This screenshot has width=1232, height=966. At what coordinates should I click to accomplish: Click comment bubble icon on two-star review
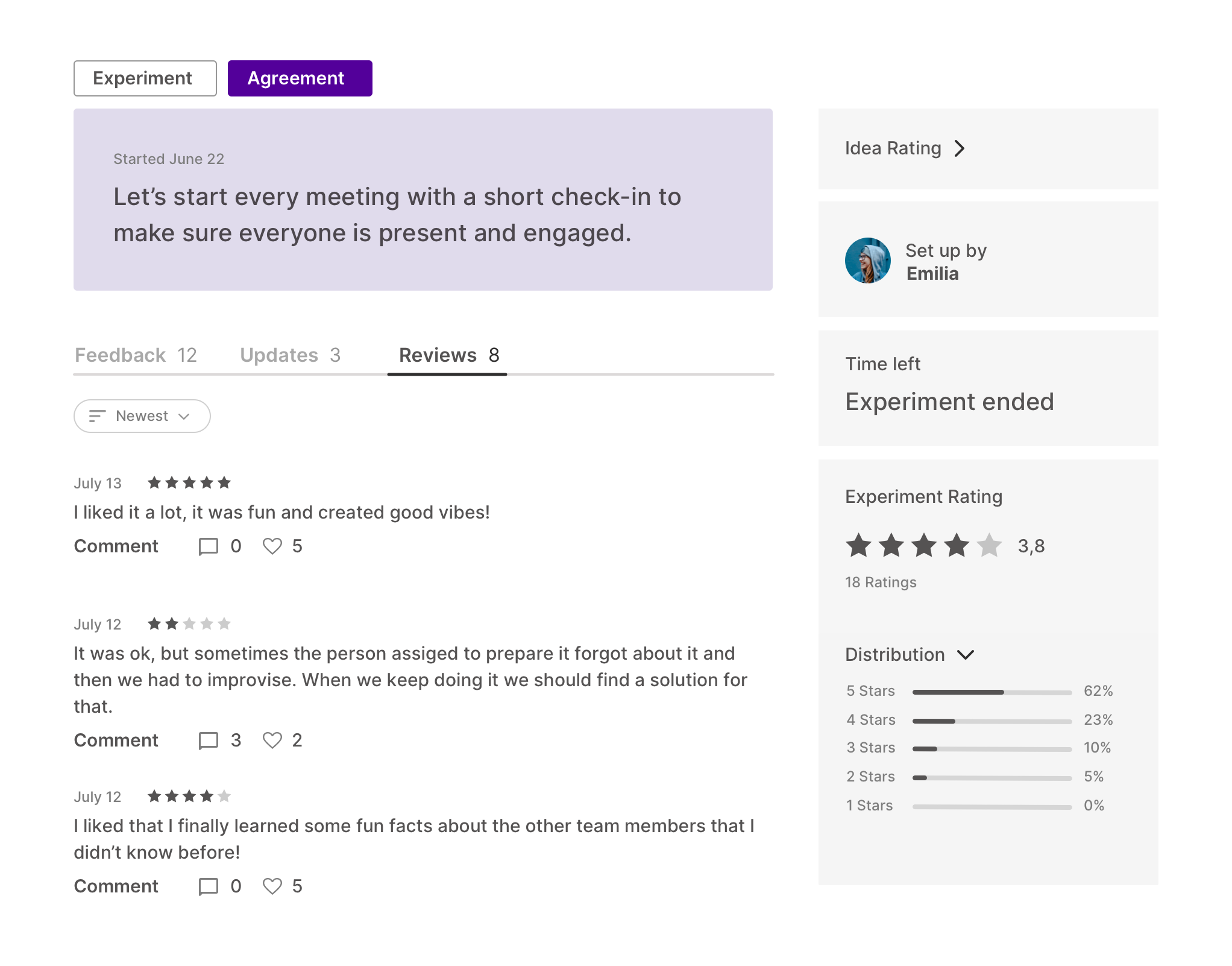click(x=208, y=740)
